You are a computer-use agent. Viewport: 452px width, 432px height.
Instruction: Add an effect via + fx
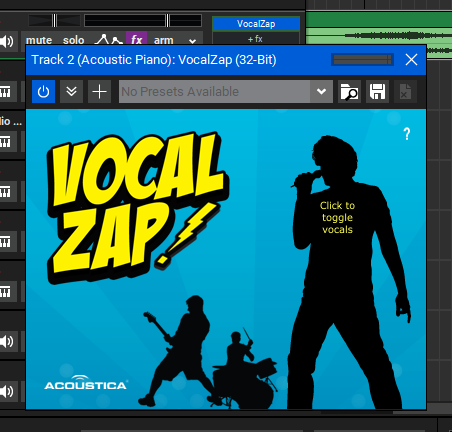255,39
